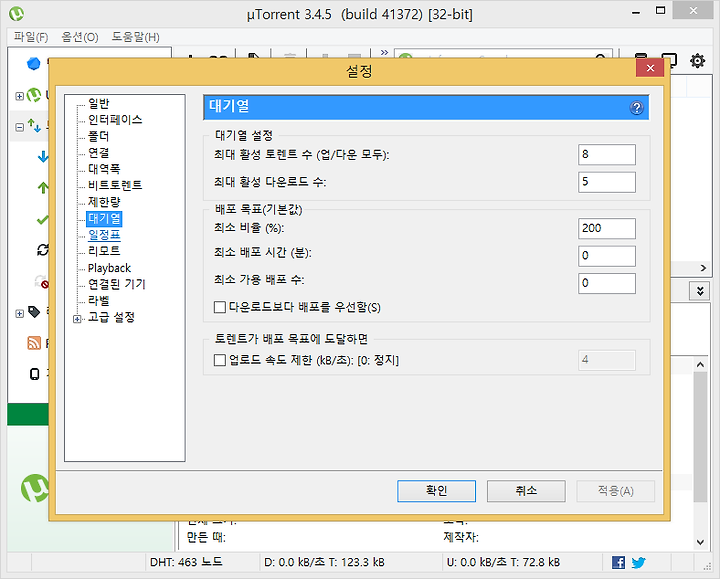
Task: Select 연결 in settings tree
Action: (98, 152)
